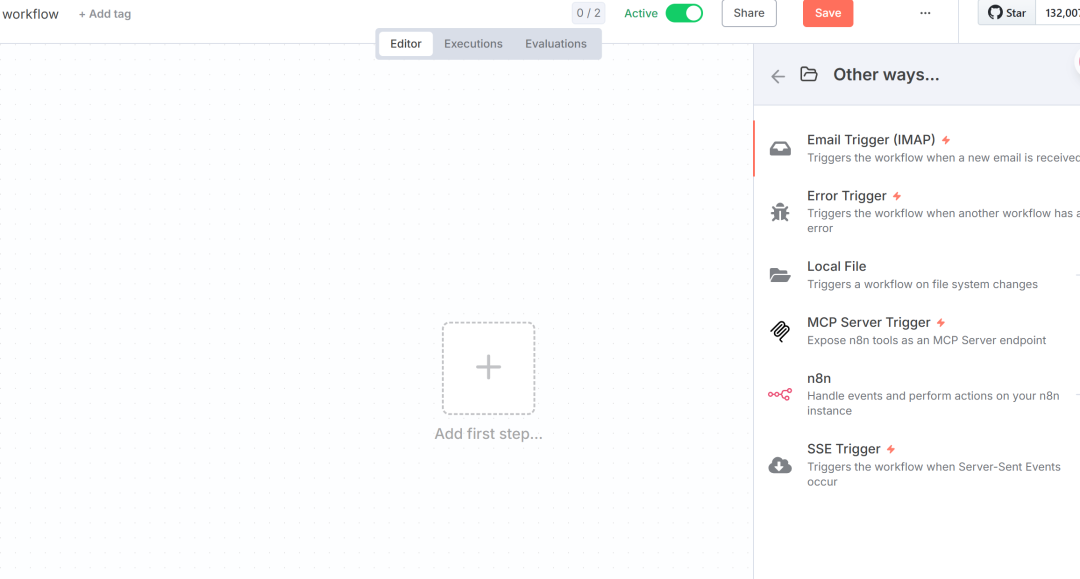Switch to the Editor tab
1080x579 pixels.
pyautogui.click(x=406, y=43)
